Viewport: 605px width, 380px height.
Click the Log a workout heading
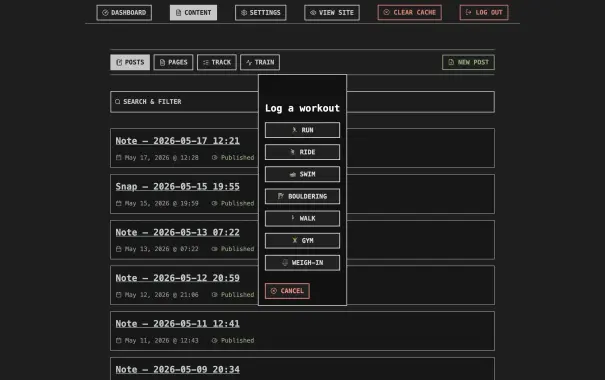302,108
